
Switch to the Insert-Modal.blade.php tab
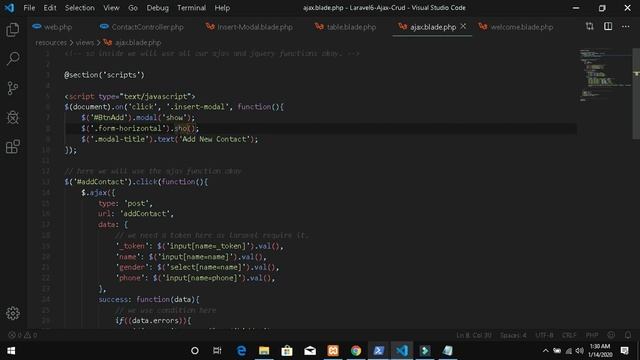click(x=255, y=27)
